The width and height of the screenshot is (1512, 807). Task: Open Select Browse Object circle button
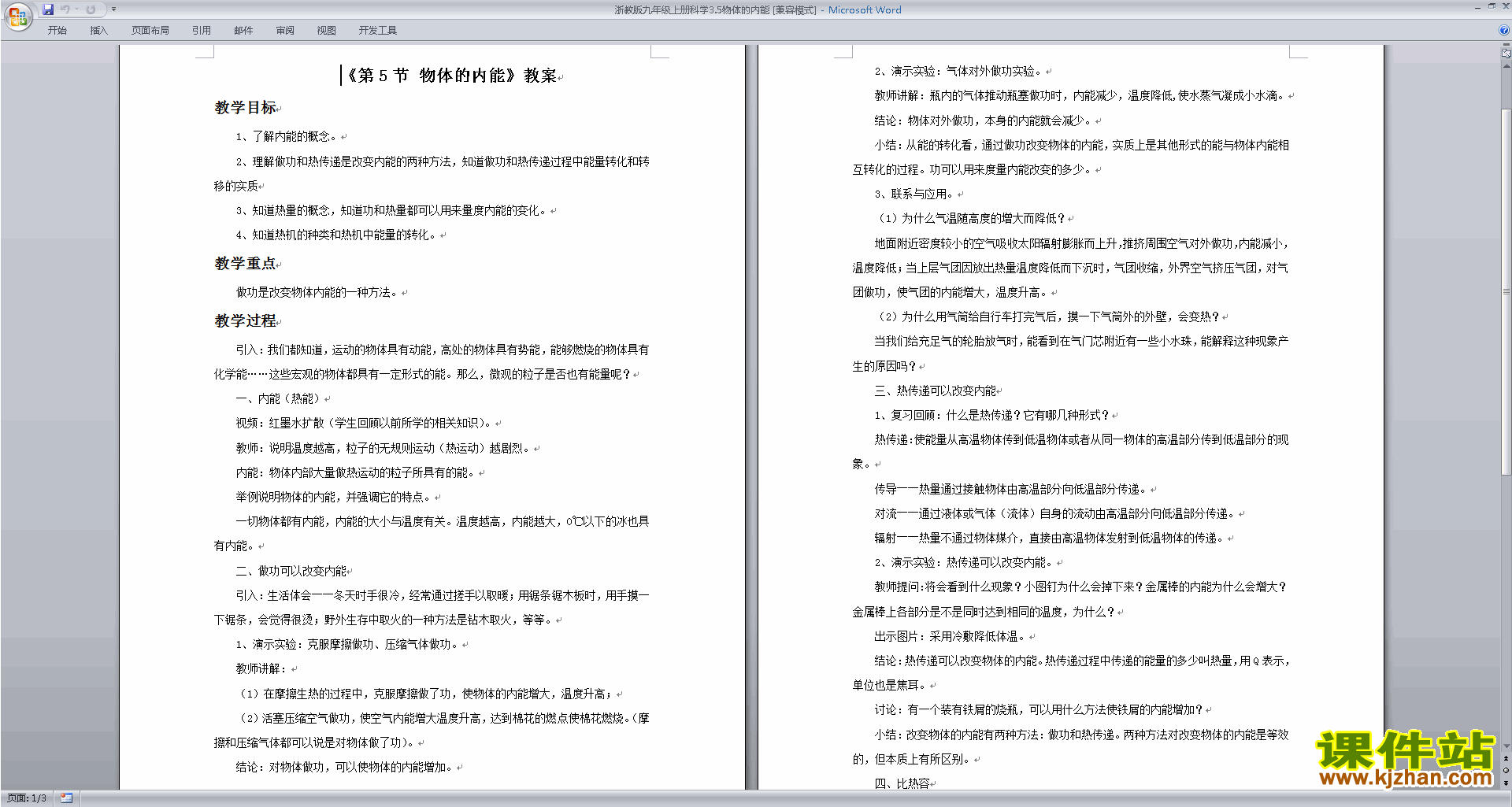tap(1506, 771)
